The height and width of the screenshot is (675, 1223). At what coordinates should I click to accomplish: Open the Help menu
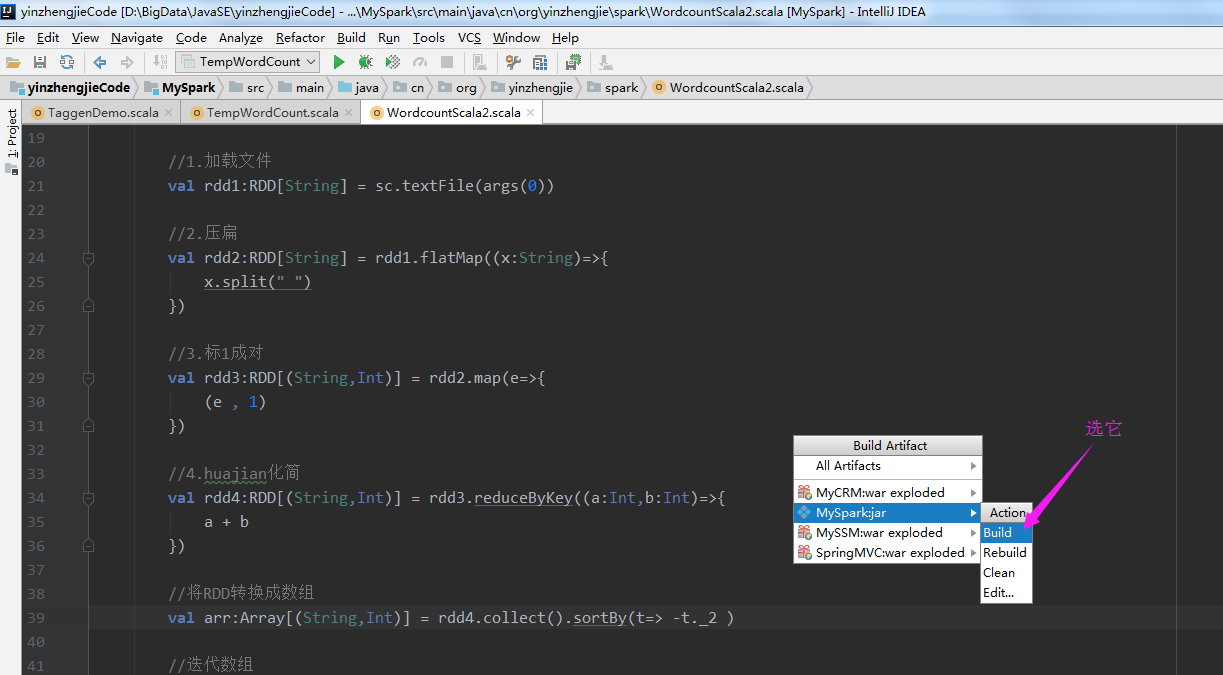coord(565,37)
